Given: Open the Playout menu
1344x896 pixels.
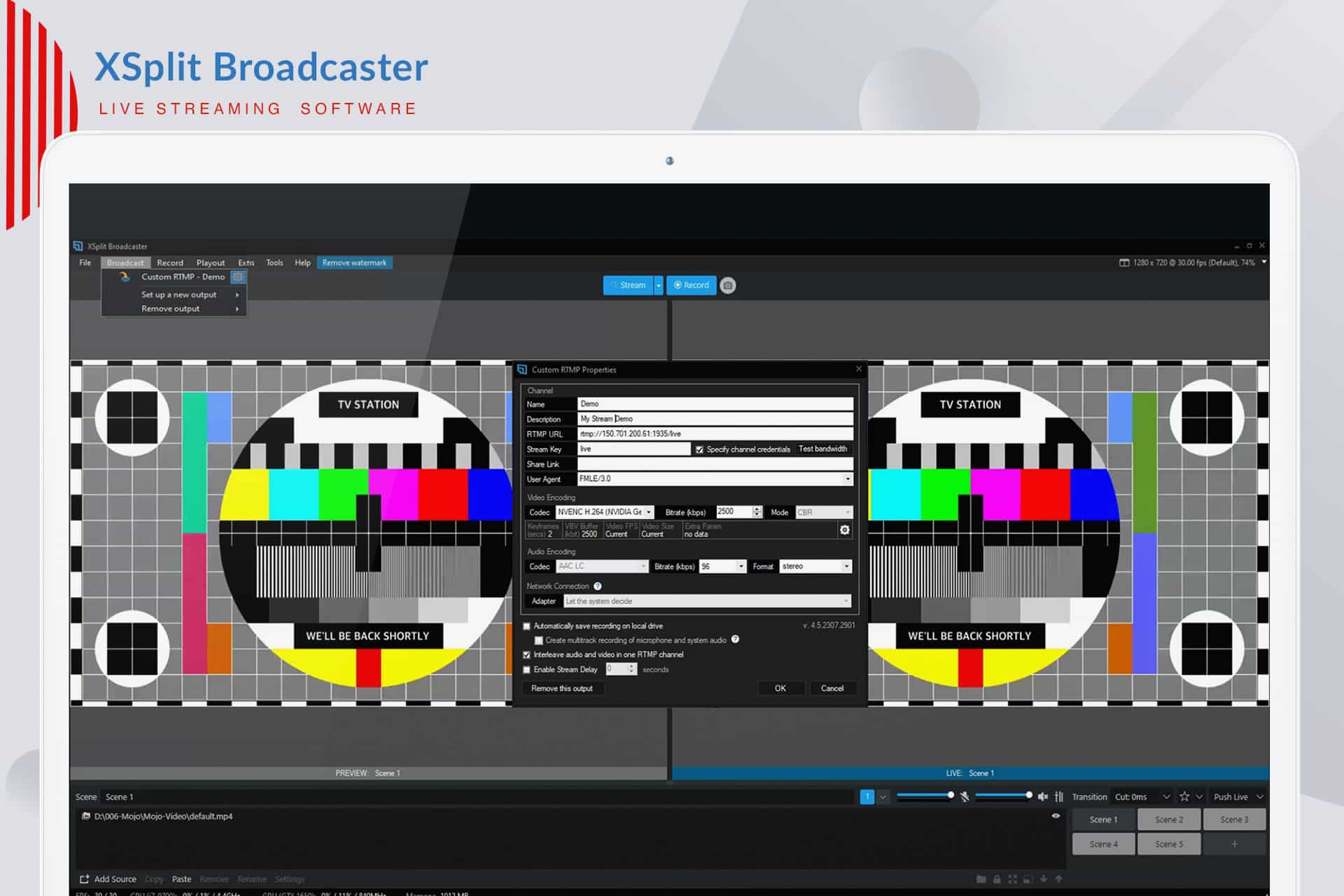Looking at the screenshot, I should pos(211,262).
